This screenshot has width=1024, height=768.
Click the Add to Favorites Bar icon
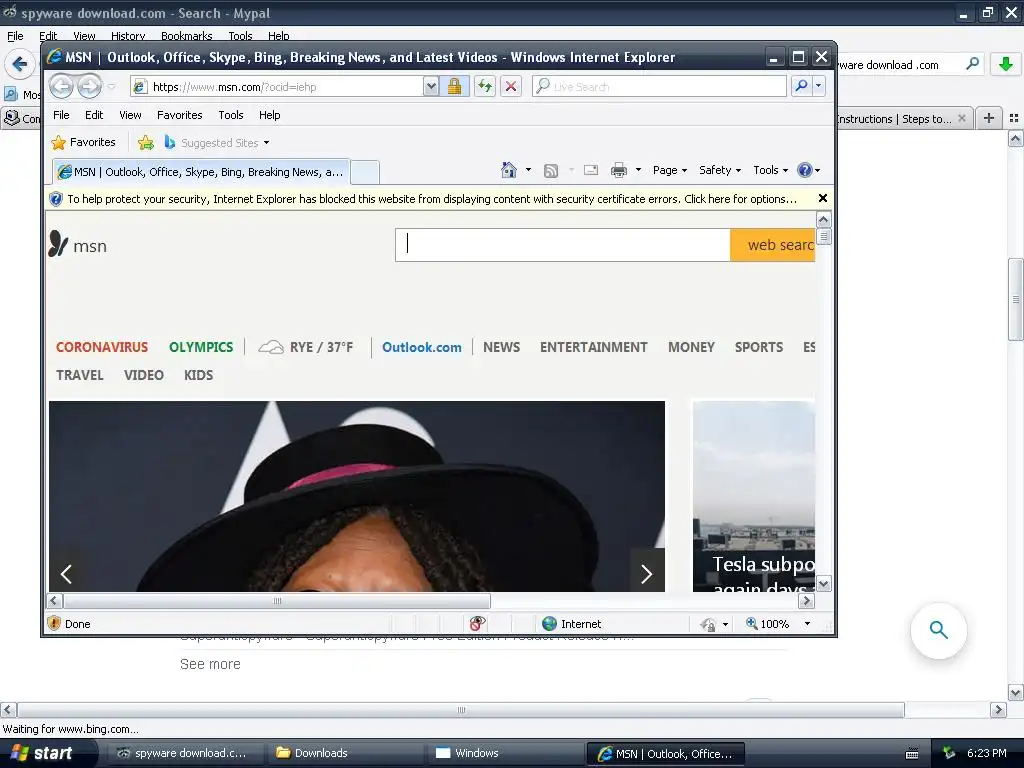[146, 142]
